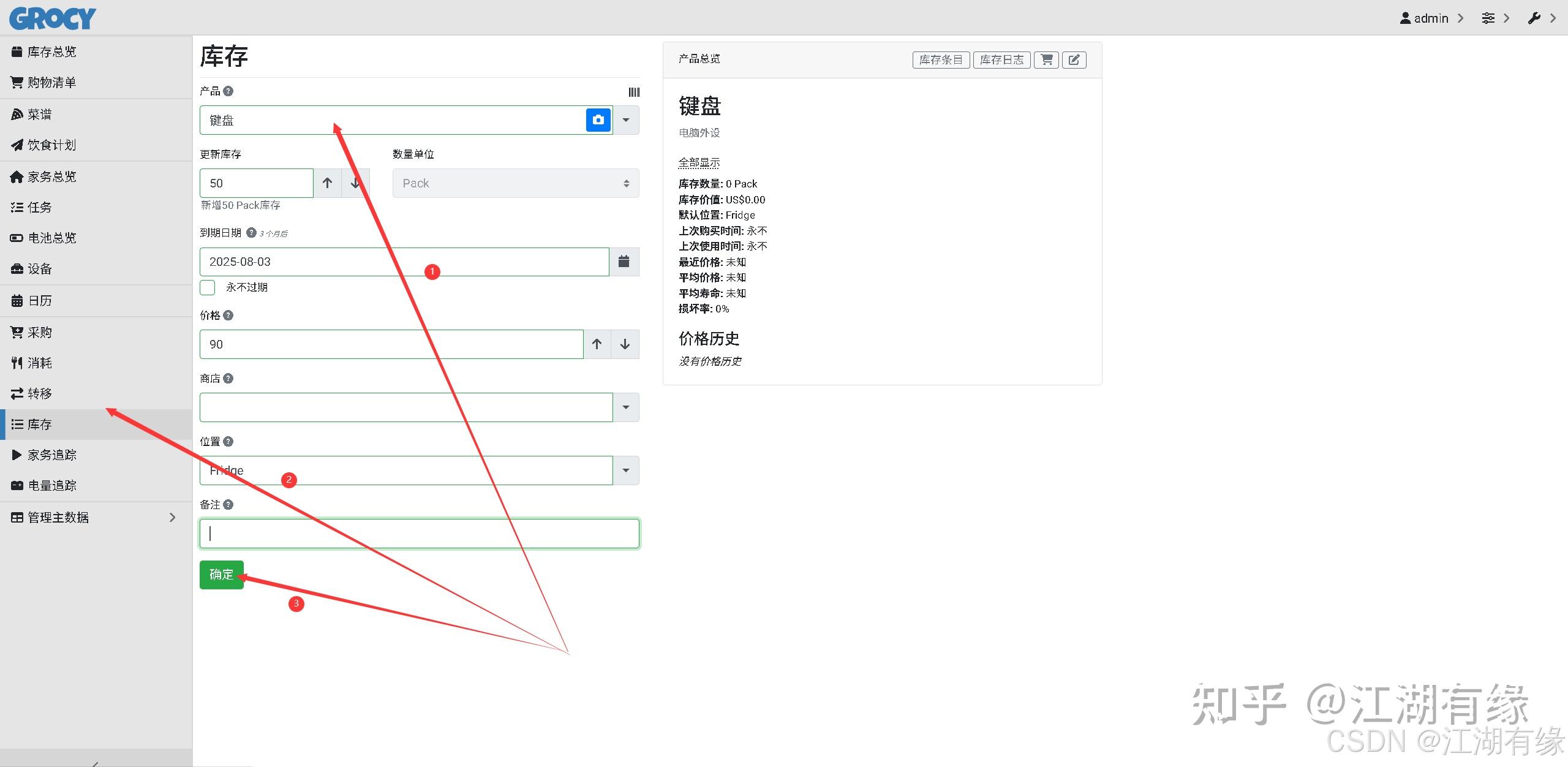Click the edit pencil icon in product overview
The image size is (1568, 767).
(1074, 59)
